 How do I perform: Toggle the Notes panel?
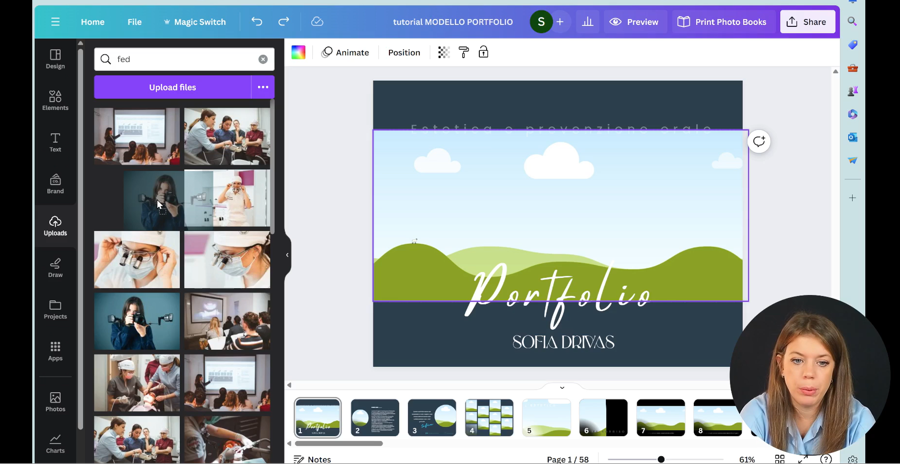pos(313,459)
